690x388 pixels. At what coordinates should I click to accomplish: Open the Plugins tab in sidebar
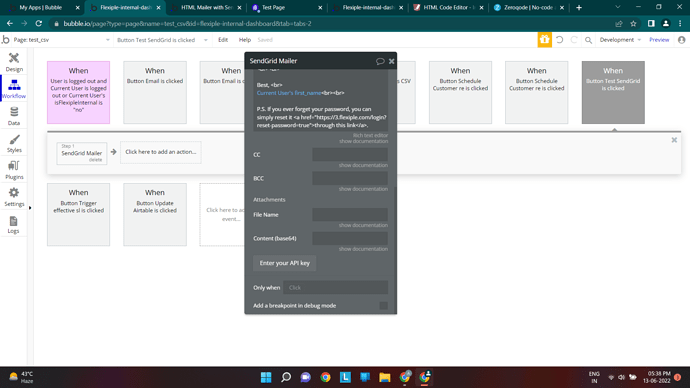pos(14,170)
